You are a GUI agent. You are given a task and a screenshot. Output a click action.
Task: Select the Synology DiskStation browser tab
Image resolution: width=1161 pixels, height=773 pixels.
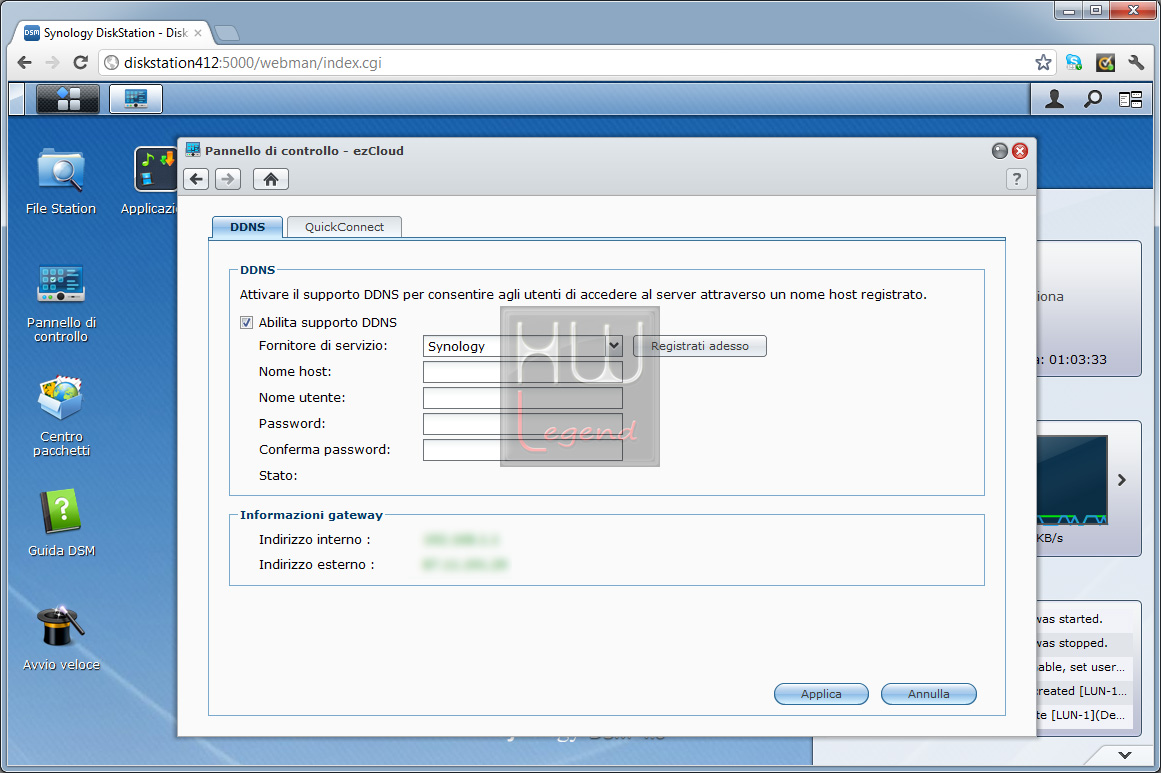pos(113,33)
